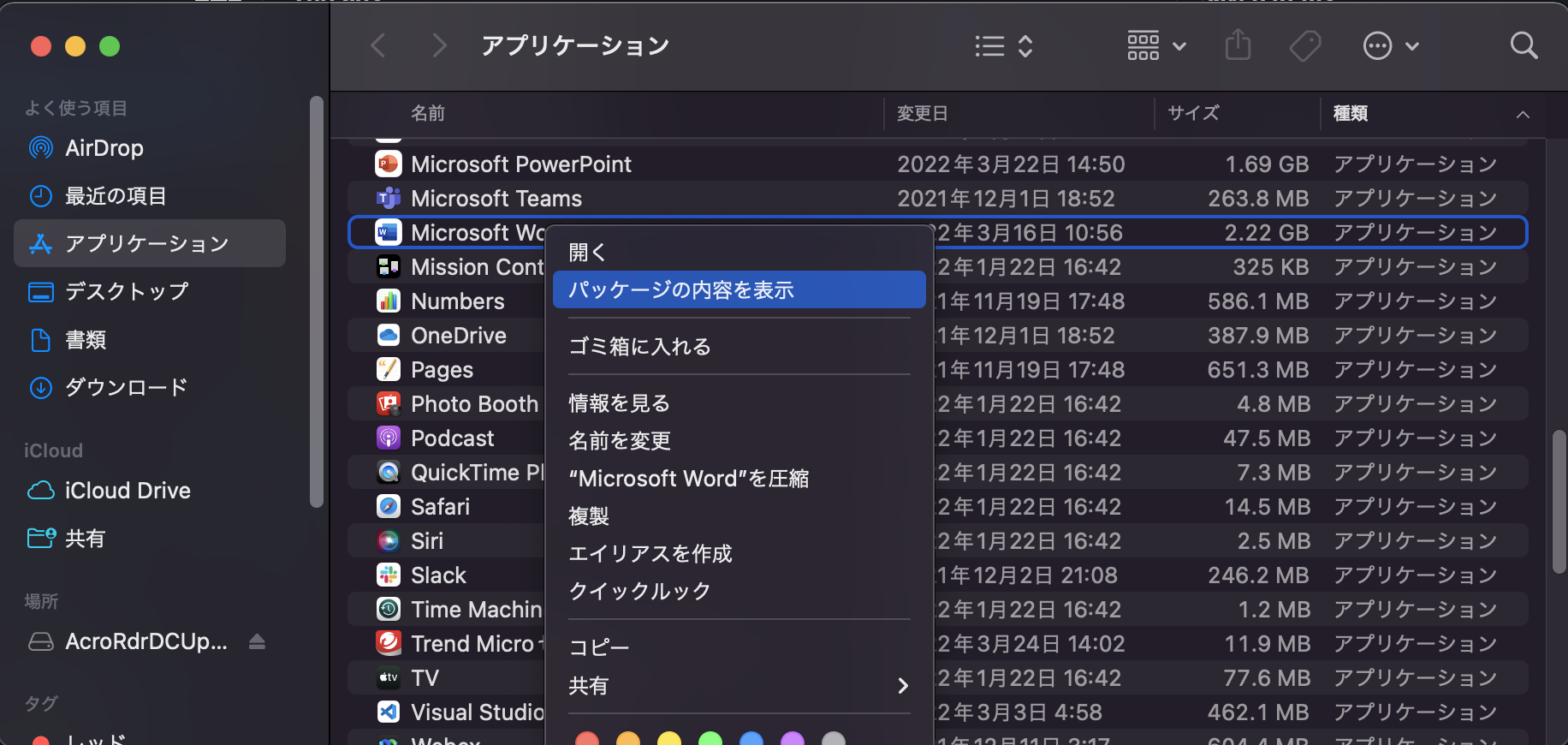Click the Slack app icon

(x=389, y=575)
